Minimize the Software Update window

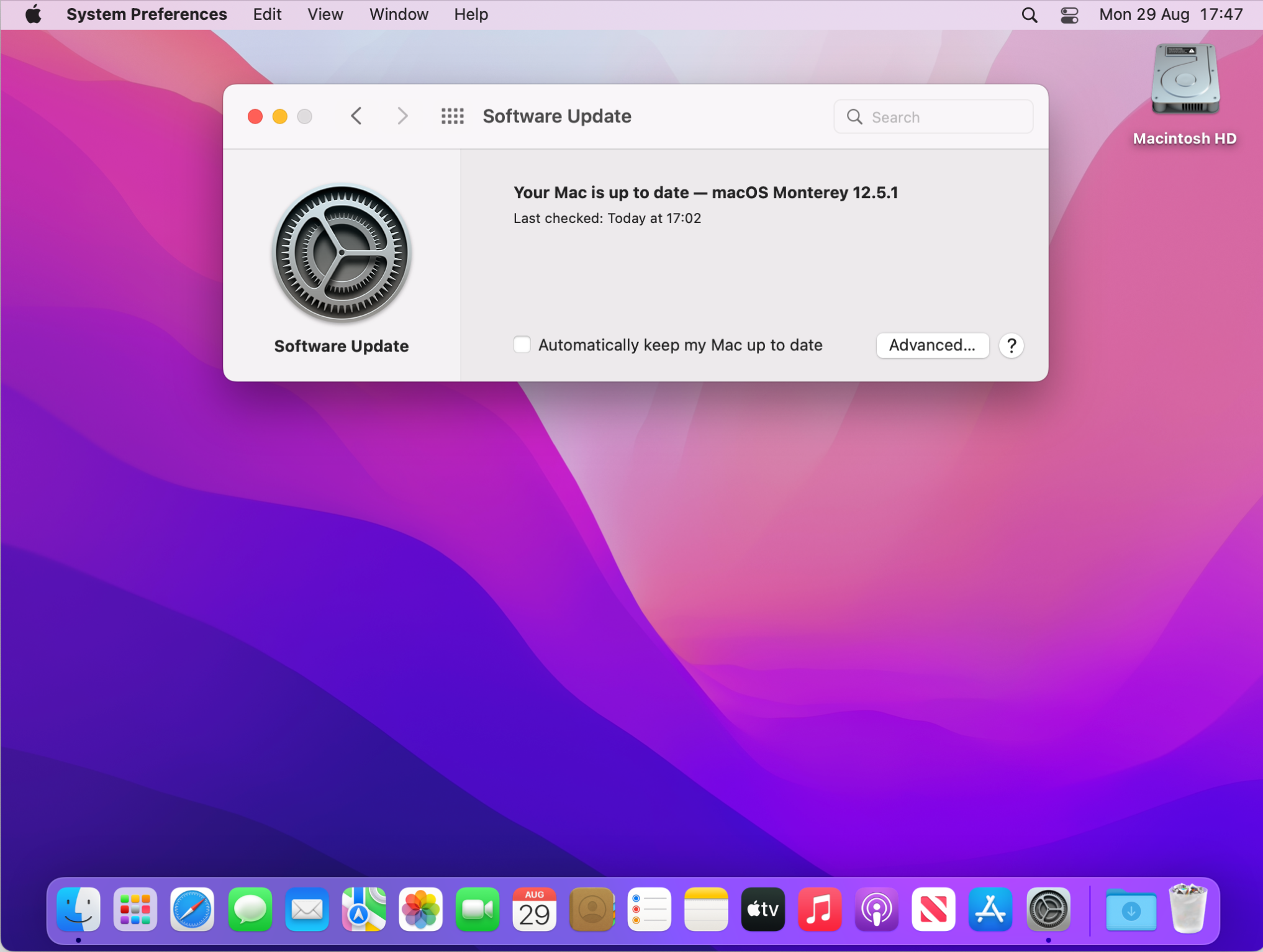280,116
